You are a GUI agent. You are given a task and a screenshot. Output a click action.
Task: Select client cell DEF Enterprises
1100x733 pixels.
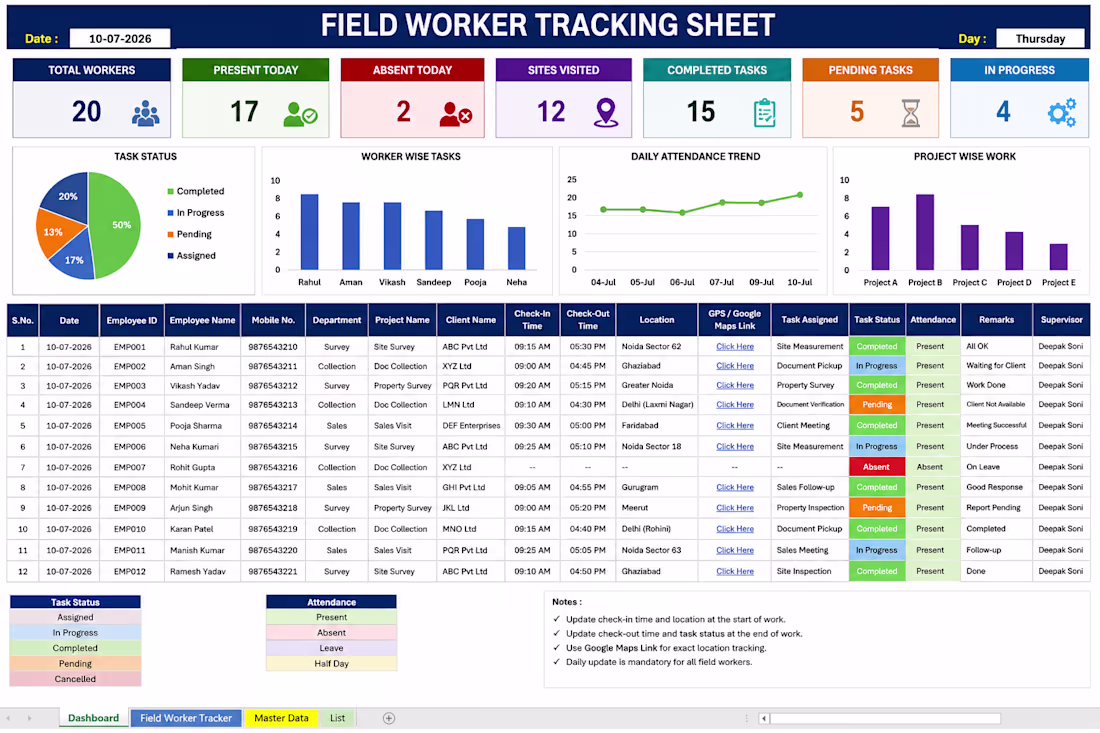pos(471,426)
